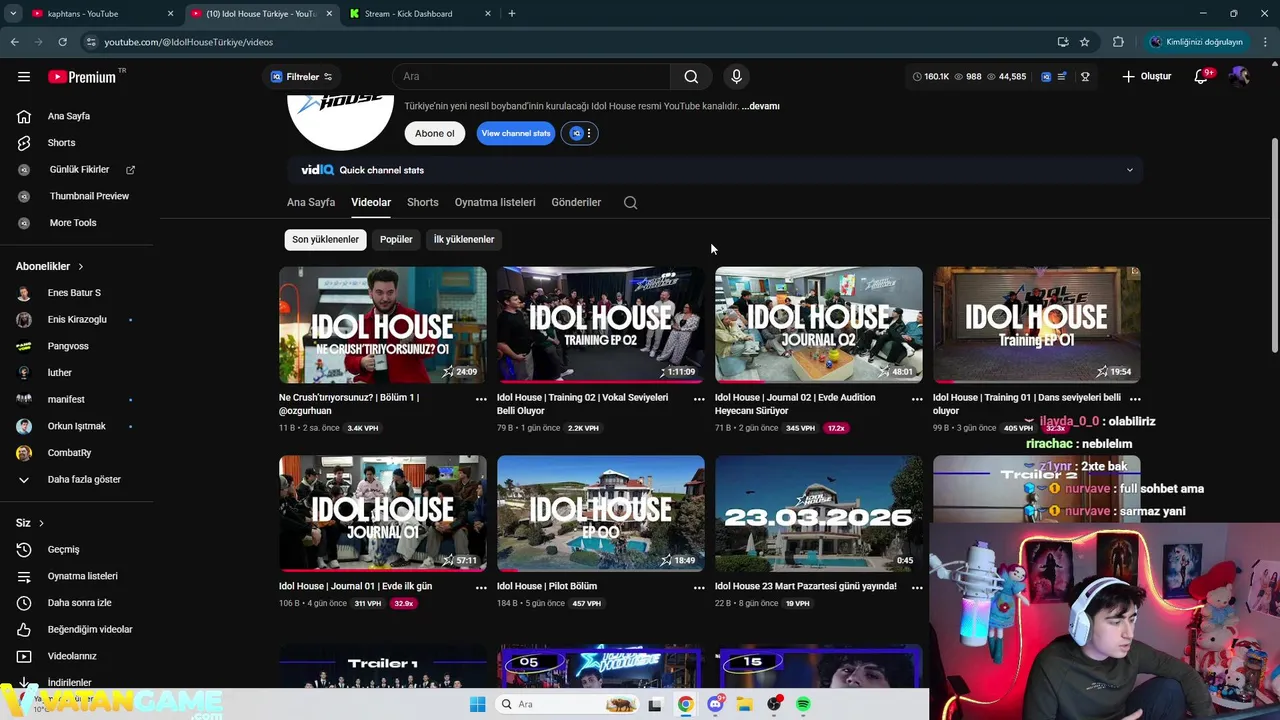Viewport: 1280px width, 720px height.
Task: Start voice search with microphone icon
Action: tap(736, 76)
